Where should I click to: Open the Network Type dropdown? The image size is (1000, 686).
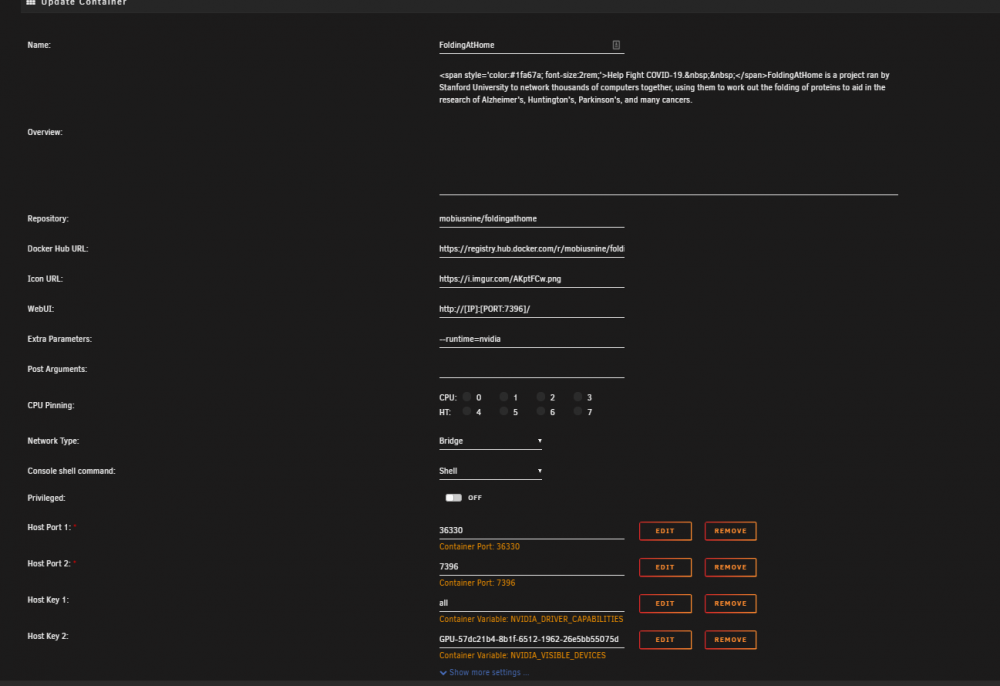[x=490, y=441]
